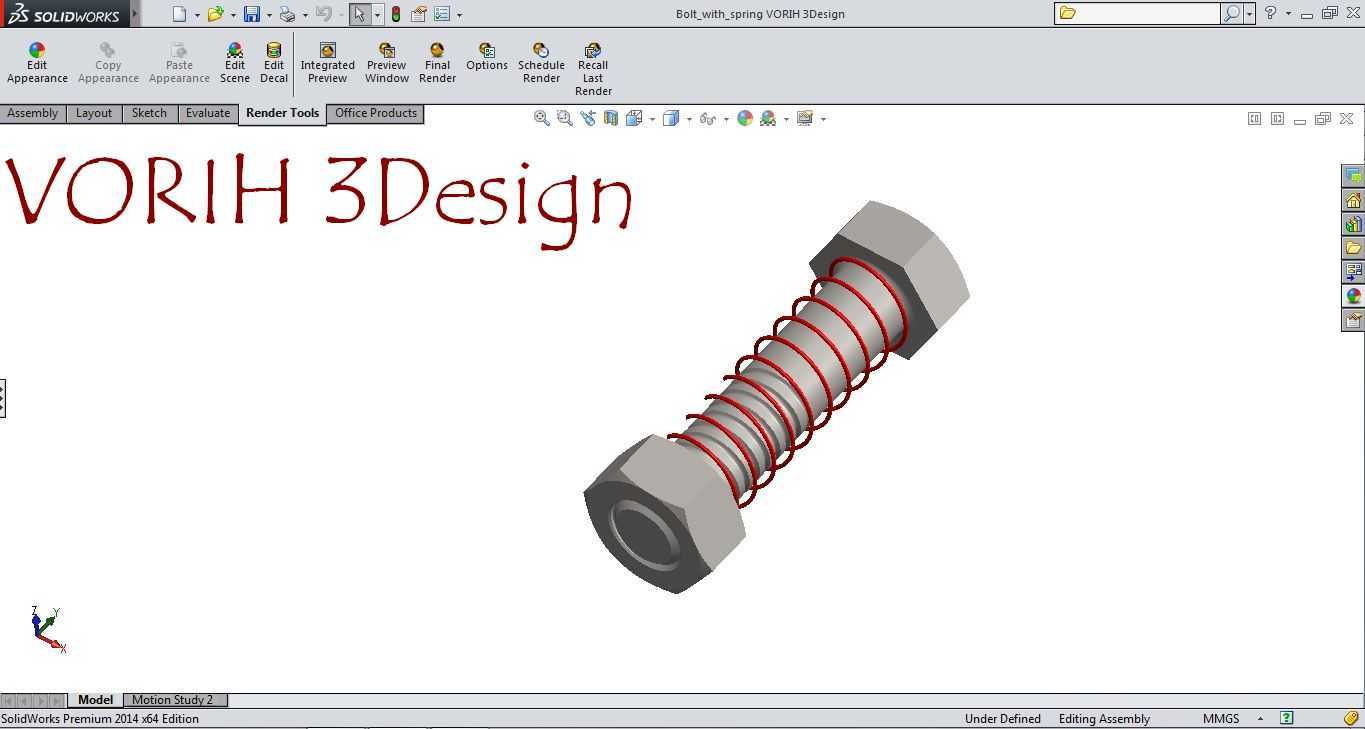Open Custom Properties task pane tab
The width and height of the screenshot is (1365, 729).
click(x=1353, y=320)
